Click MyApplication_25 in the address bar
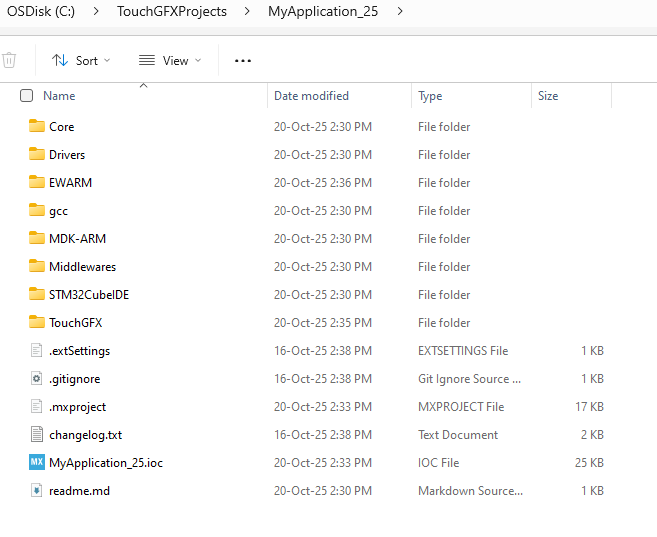This screenshot has height=537, width=657. coord(323,11)
